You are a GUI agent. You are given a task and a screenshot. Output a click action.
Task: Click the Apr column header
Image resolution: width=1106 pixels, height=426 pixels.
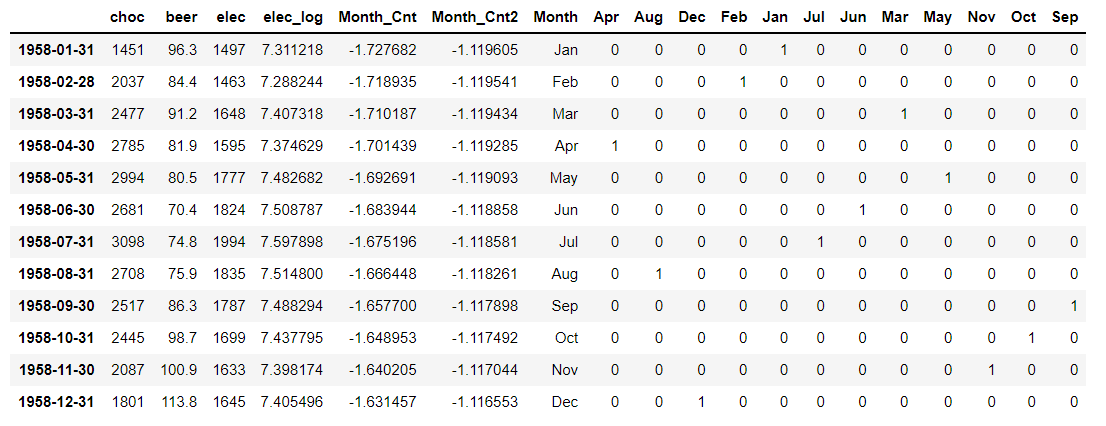click(607, 18)
